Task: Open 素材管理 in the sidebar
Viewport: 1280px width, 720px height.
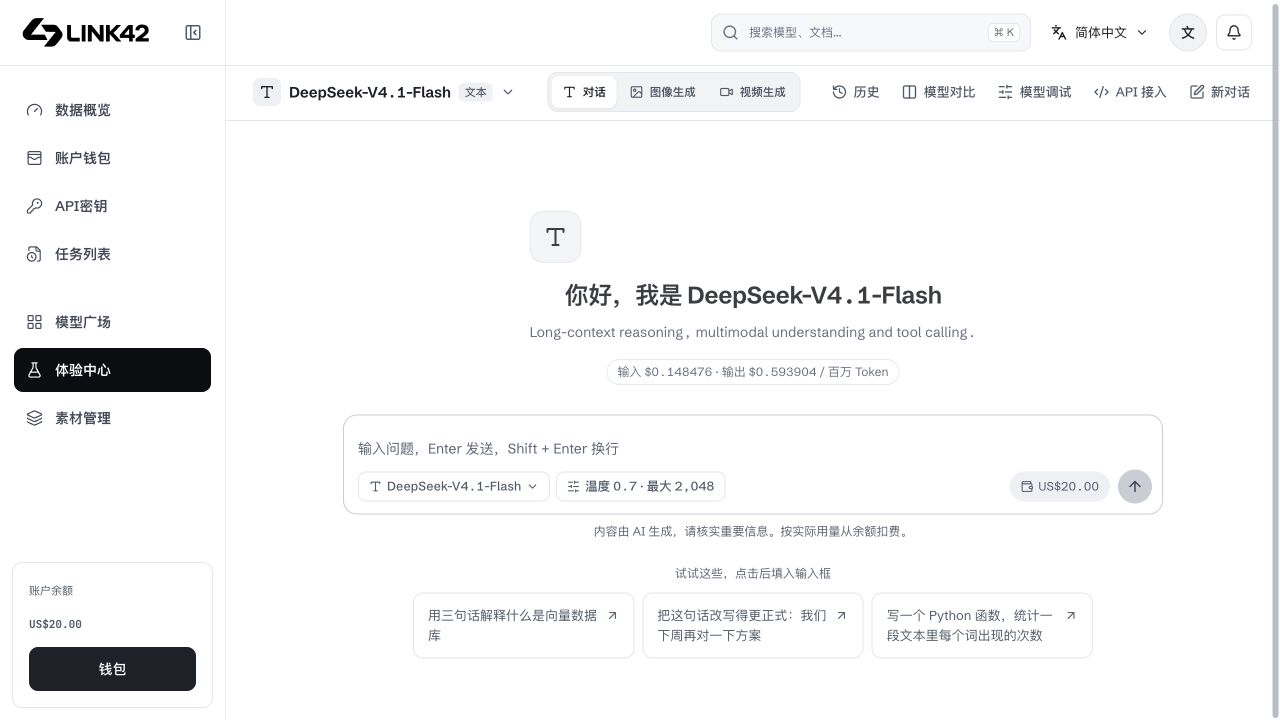Action: pos(112,418)
